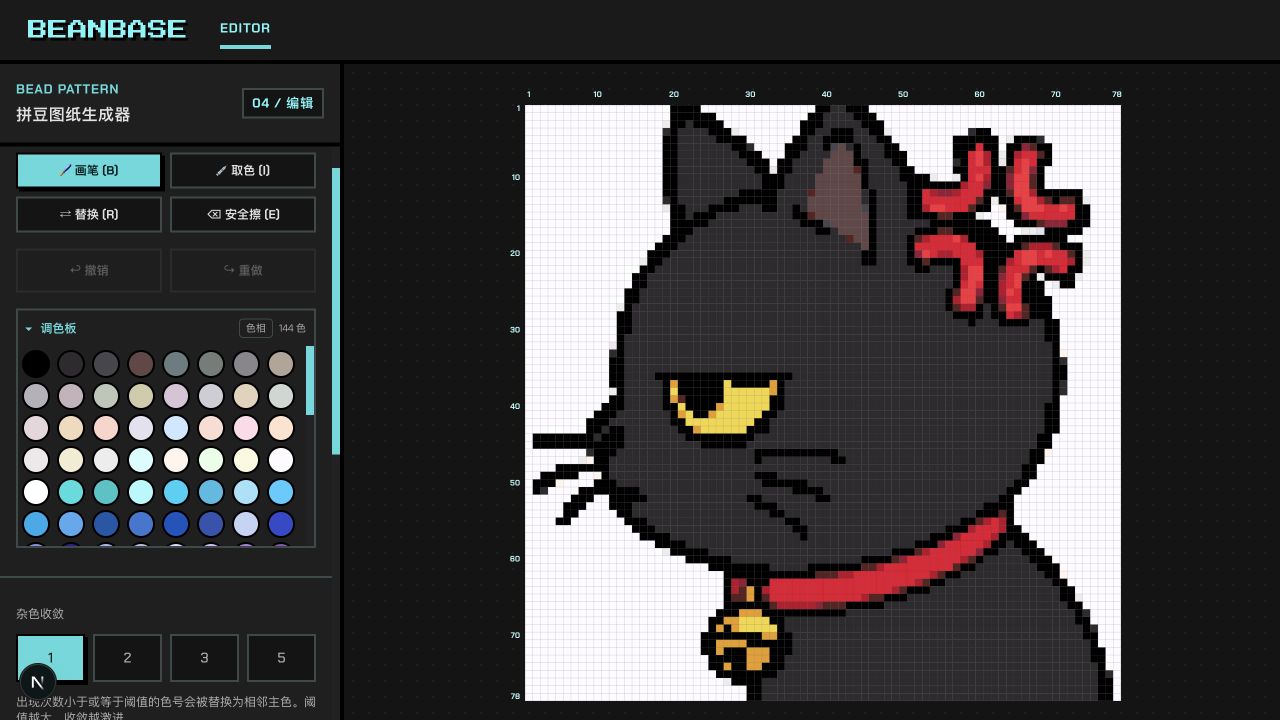The width and height of the screenshot is (1280, 720).
Task: Choose the 替换 (R) replace tool
Action: point(89,214)
